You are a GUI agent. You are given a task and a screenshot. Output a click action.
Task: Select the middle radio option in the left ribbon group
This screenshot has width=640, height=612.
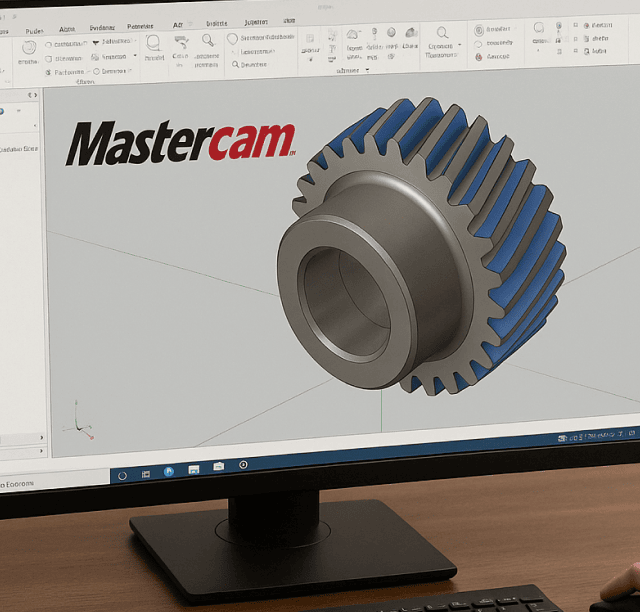click(x=49, y=58)
